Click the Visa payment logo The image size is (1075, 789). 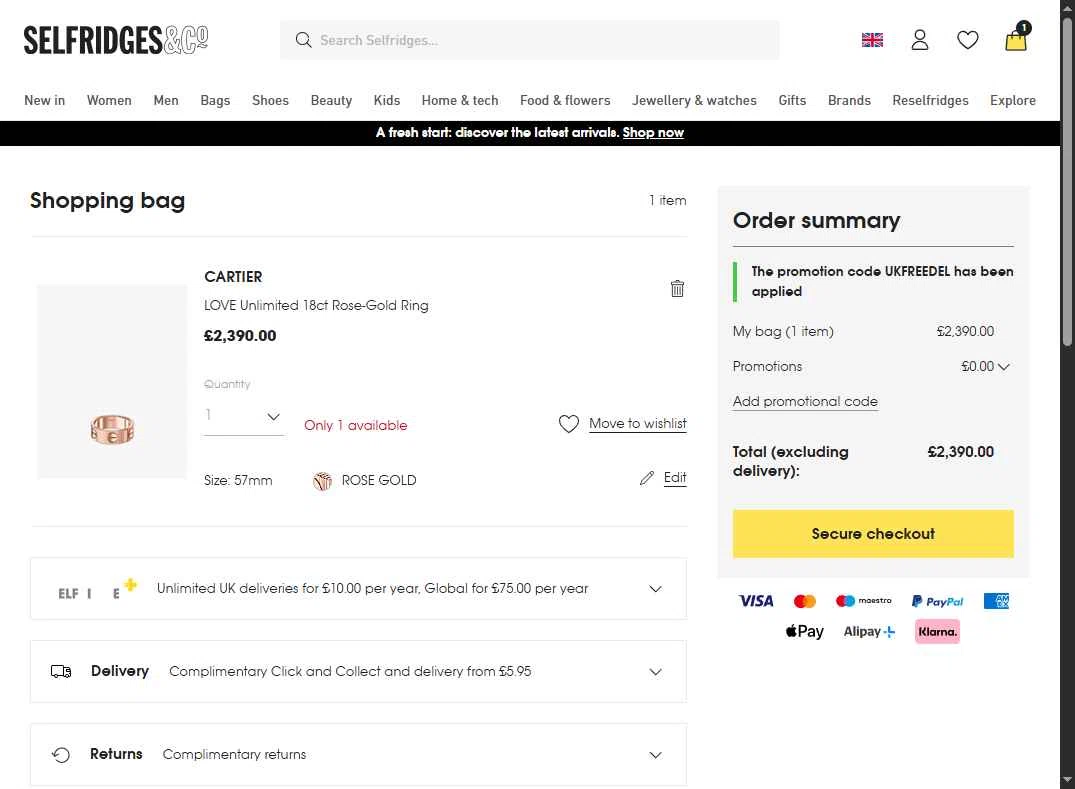tap(756, 601)
